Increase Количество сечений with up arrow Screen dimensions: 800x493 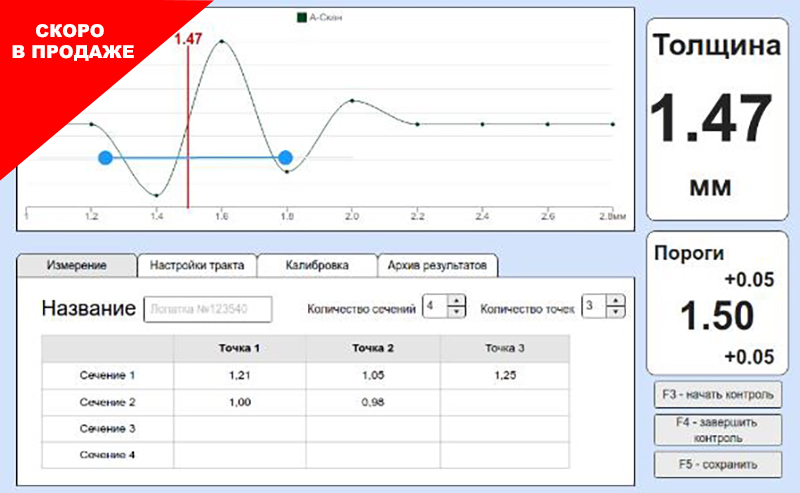(x=457, y=301)
